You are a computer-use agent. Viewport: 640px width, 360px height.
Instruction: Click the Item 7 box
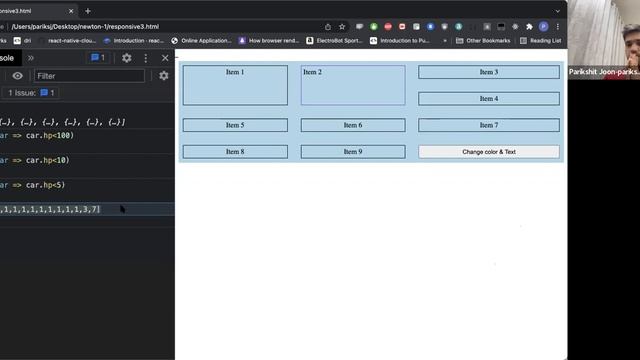[489, 125]
